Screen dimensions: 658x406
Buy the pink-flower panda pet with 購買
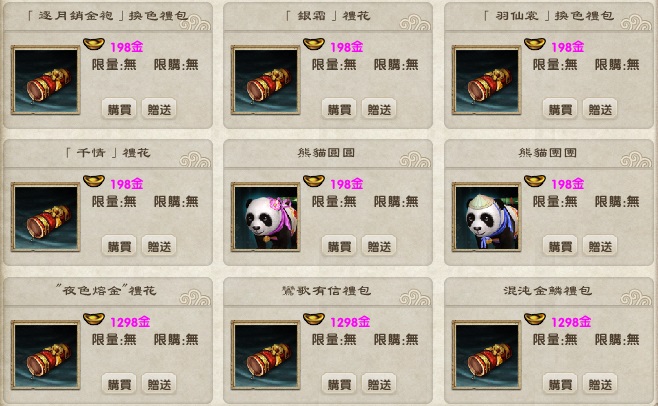point(339,246)
